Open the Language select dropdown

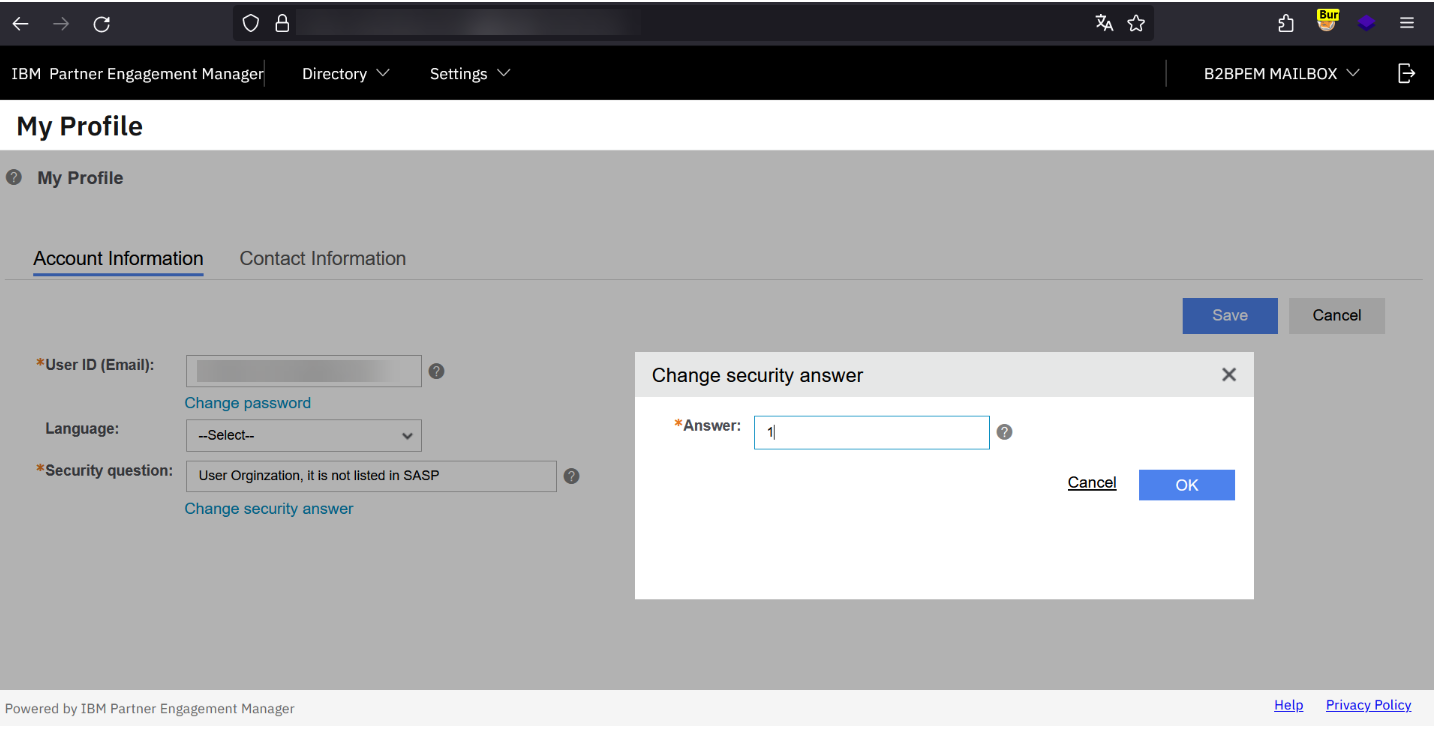tap(304, 436)
